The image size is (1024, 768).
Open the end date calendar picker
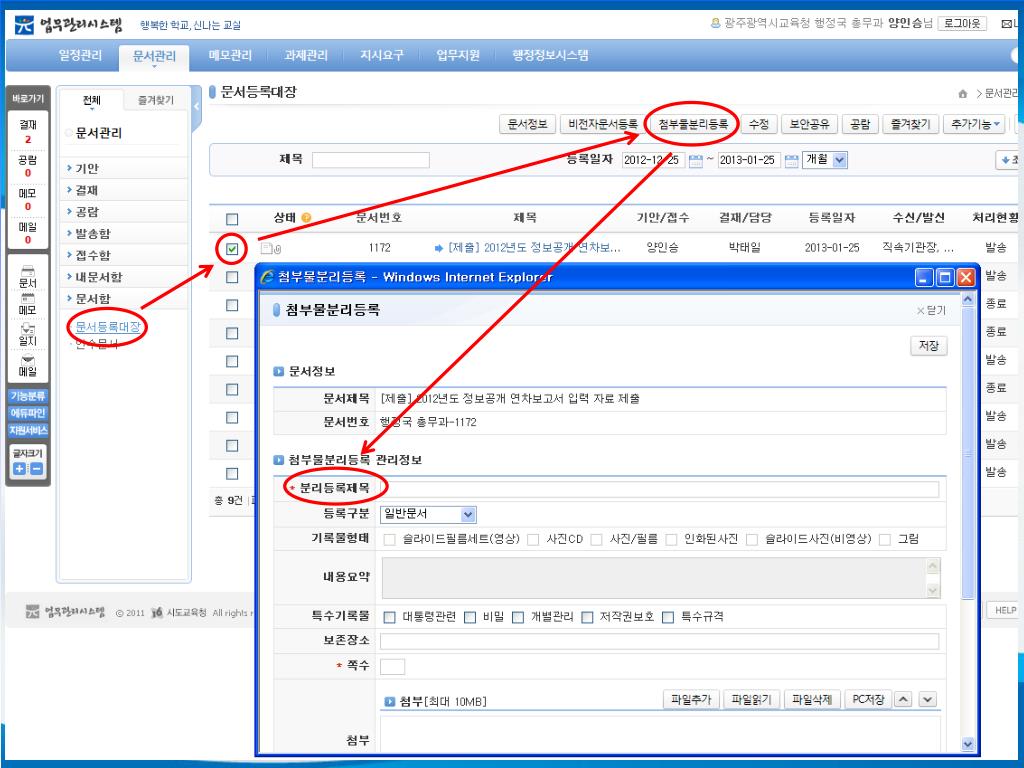[792, 161]
